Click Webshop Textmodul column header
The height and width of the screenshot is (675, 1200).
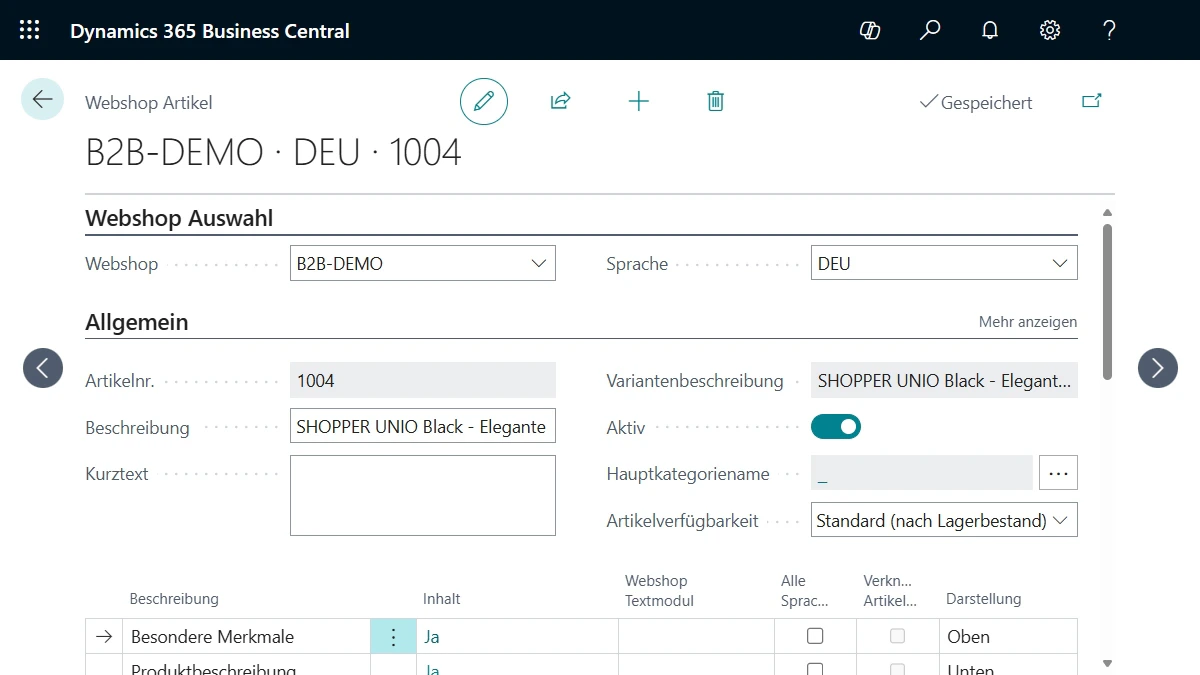(x=659, y=590)
